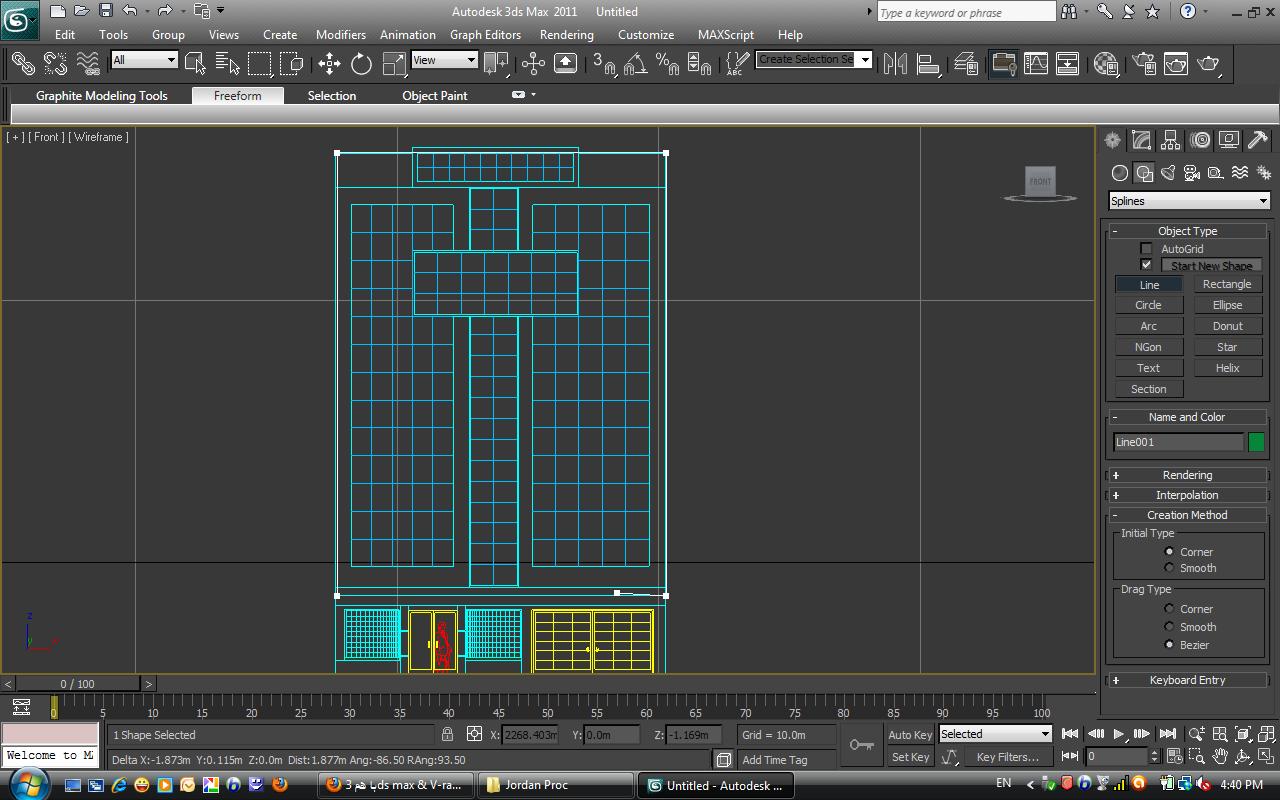
Task: Switch to the Object Paint tab
Action: (x=434, y=96)
